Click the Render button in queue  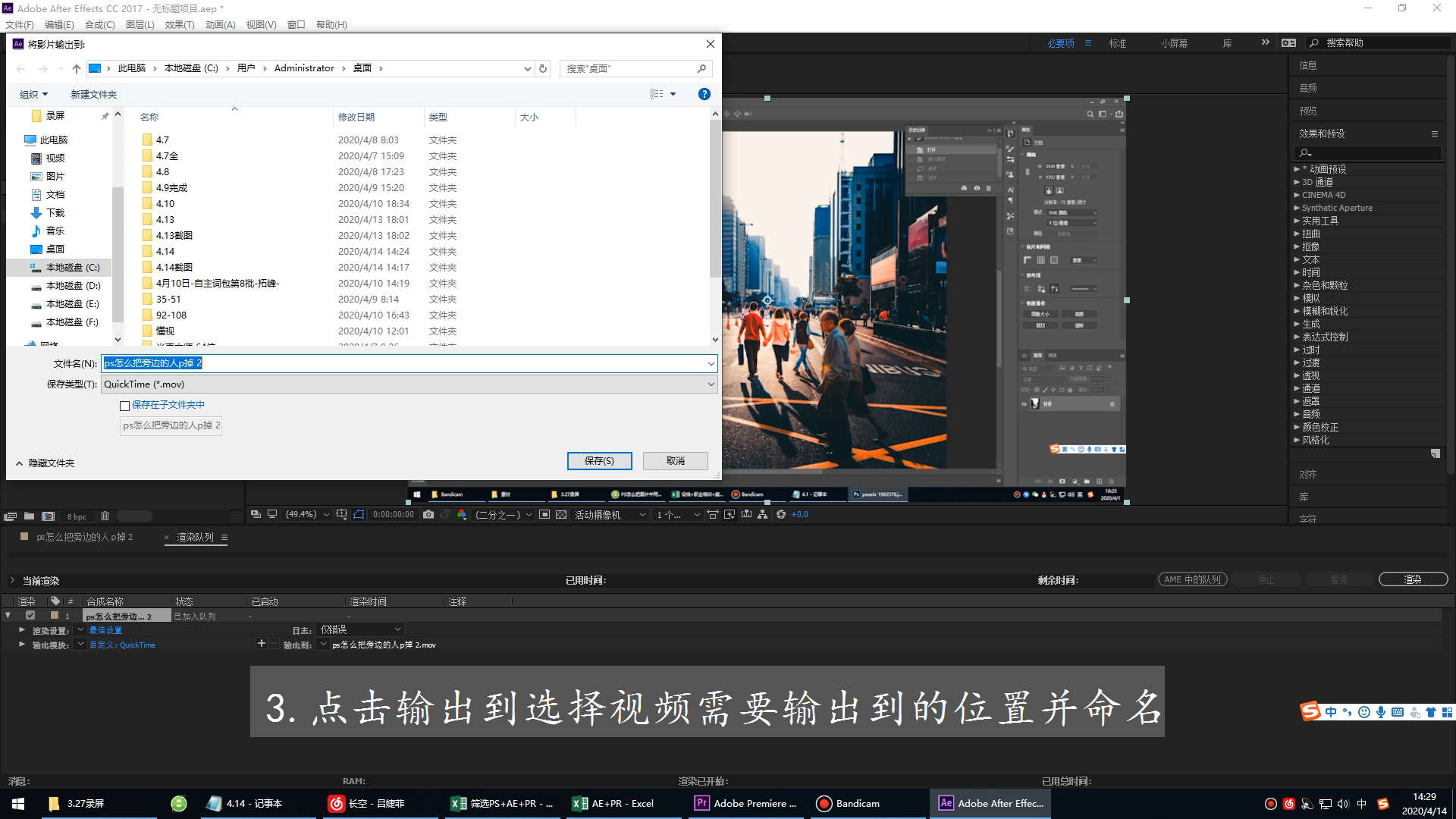click(x=1413, y=579)
